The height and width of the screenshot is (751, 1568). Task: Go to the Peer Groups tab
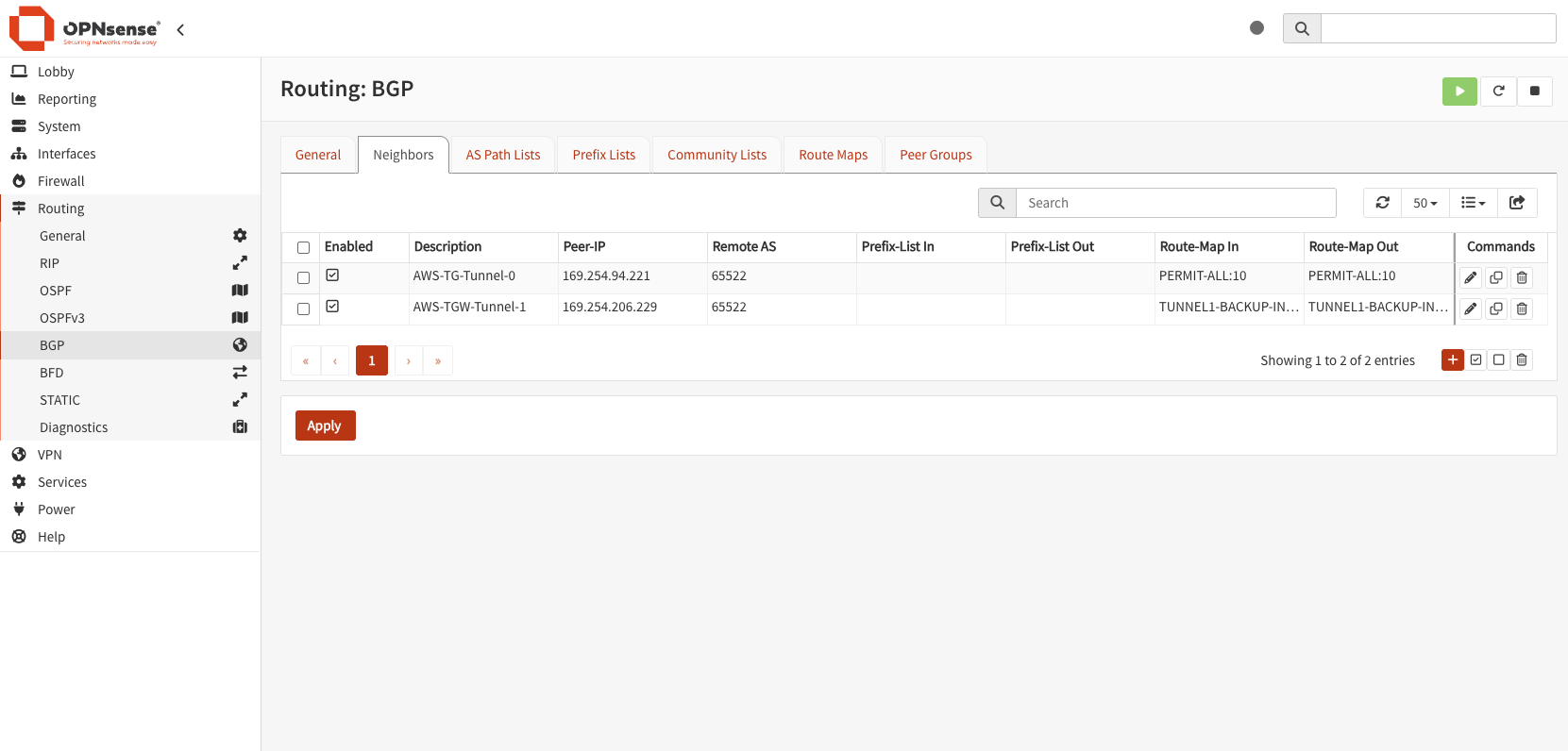coord(936,155)
